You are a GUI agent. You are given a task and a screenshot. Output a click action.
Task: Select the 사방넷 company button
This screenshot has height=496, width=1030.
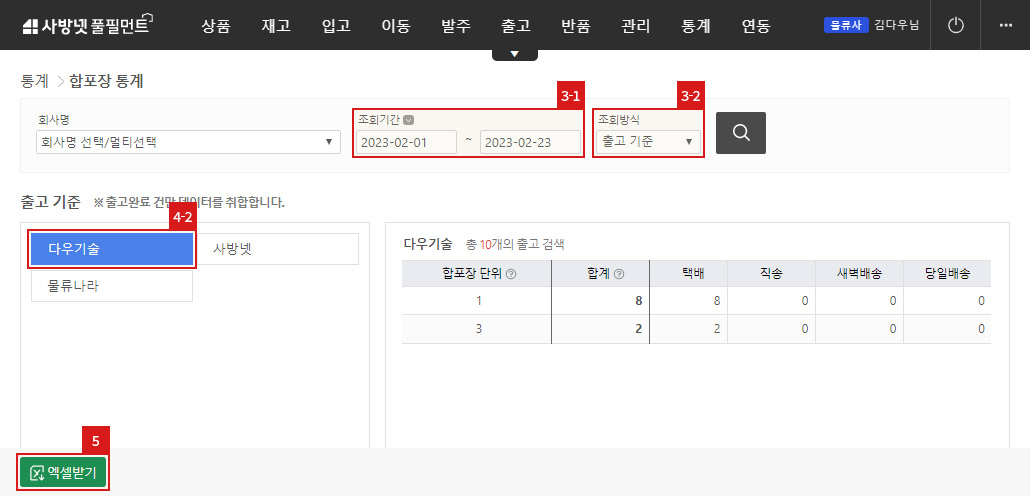coord(277,249)
